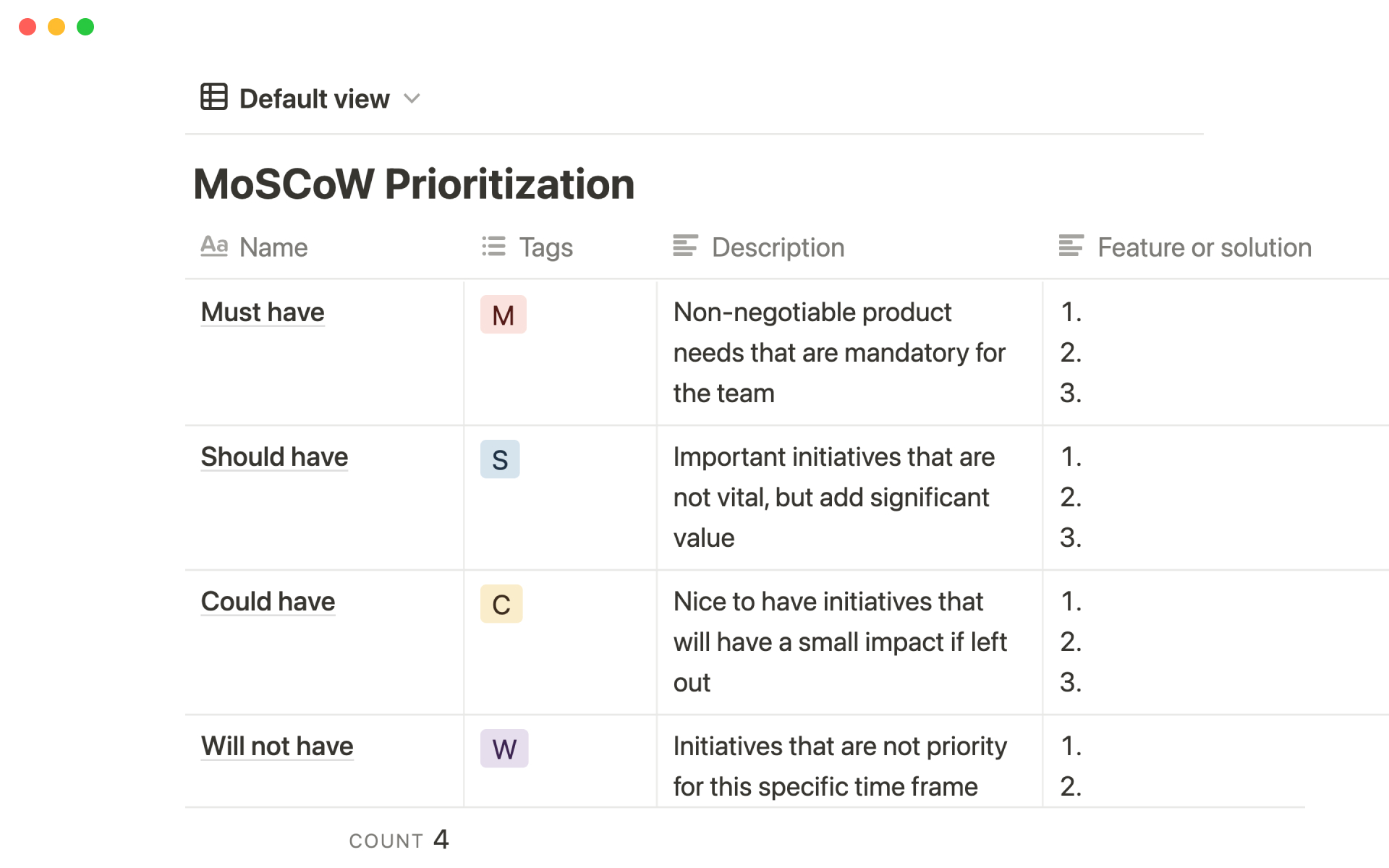Click the COUNT 4 summary
Image resolution: width=1389 pixels, height=868 pixels.
[399, 840]
